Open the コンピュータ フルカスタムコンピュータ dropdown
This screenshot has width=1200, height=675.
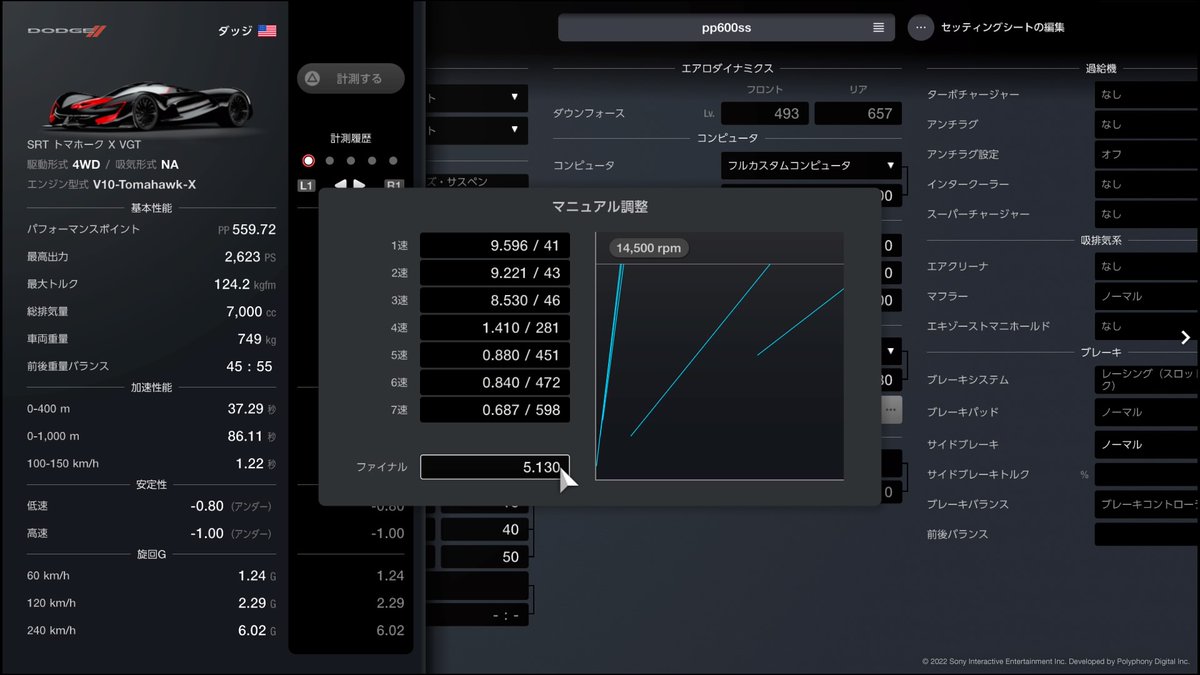[811, 165]
